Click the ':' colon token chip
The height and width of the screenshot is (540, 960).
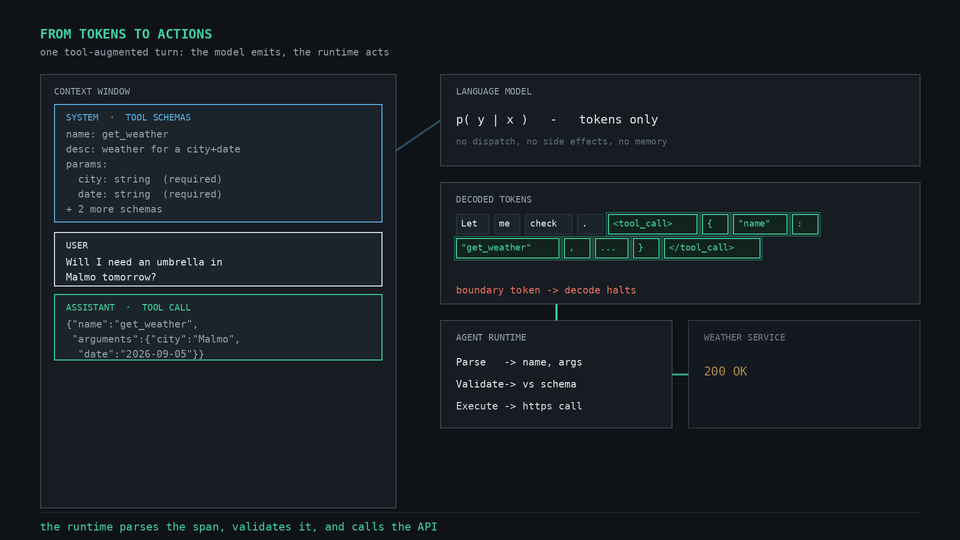coord(804,223)
